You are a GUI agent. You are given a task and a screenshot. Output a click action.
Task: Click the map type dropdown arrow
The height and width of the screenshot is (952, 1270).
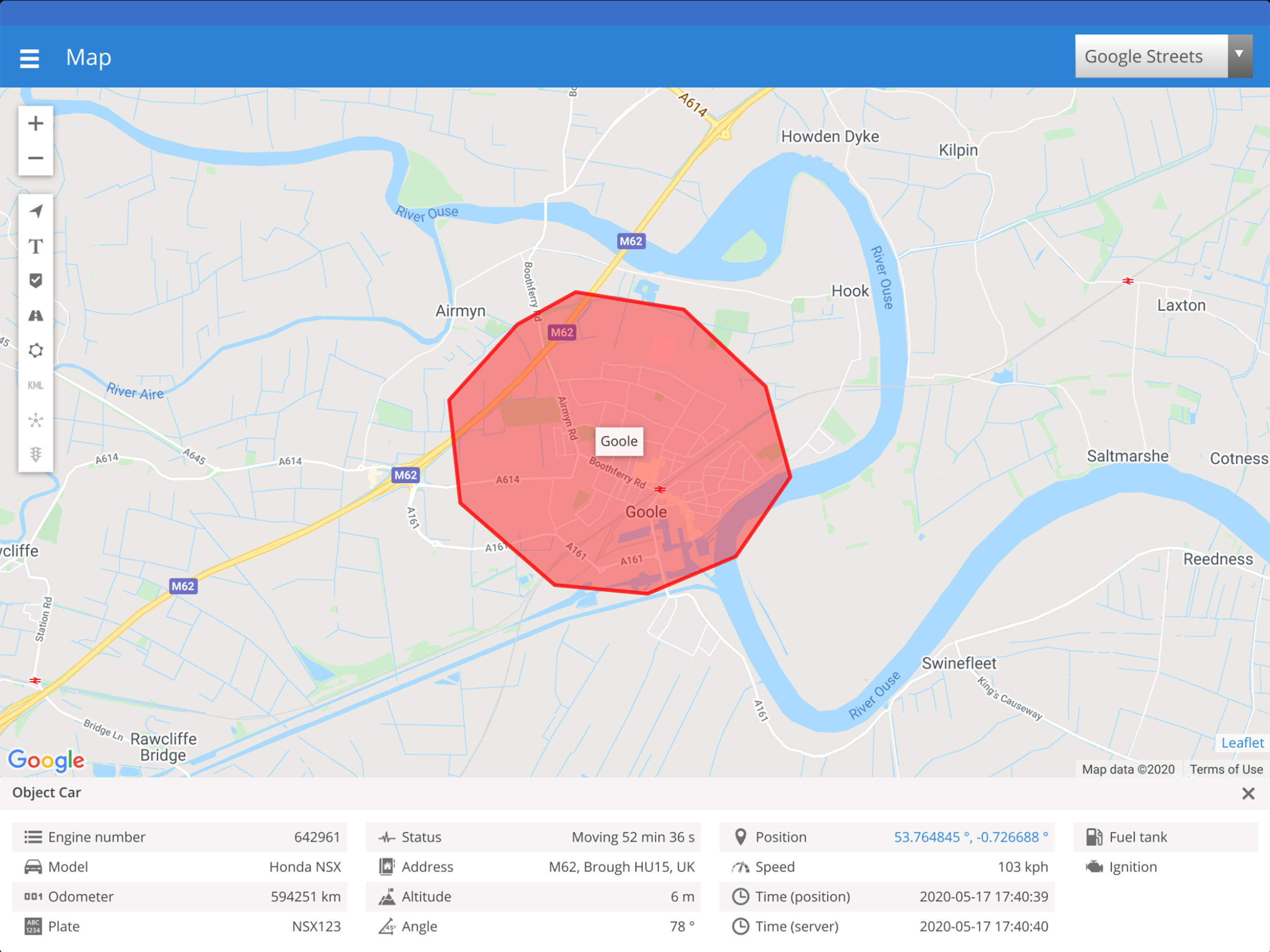pyautogui.click(x=1240, y=56)
